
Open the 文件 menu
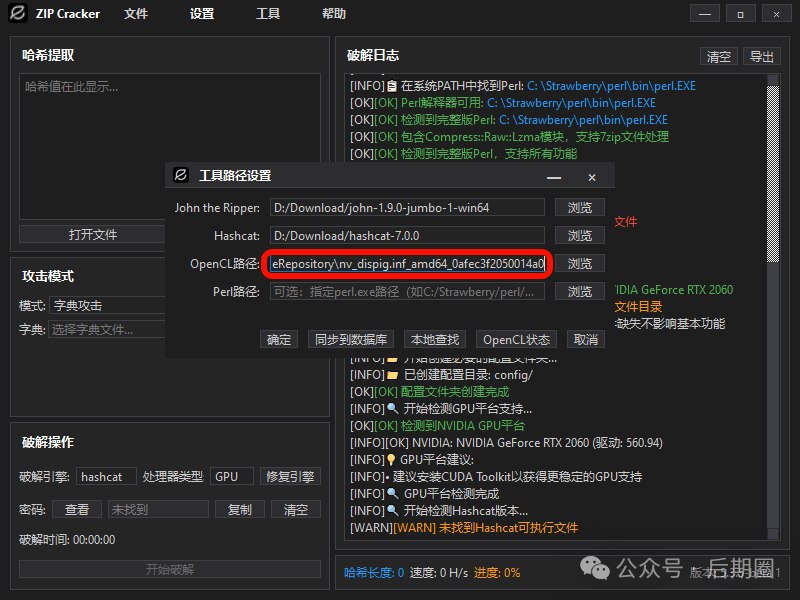click(x=138, y=13)
